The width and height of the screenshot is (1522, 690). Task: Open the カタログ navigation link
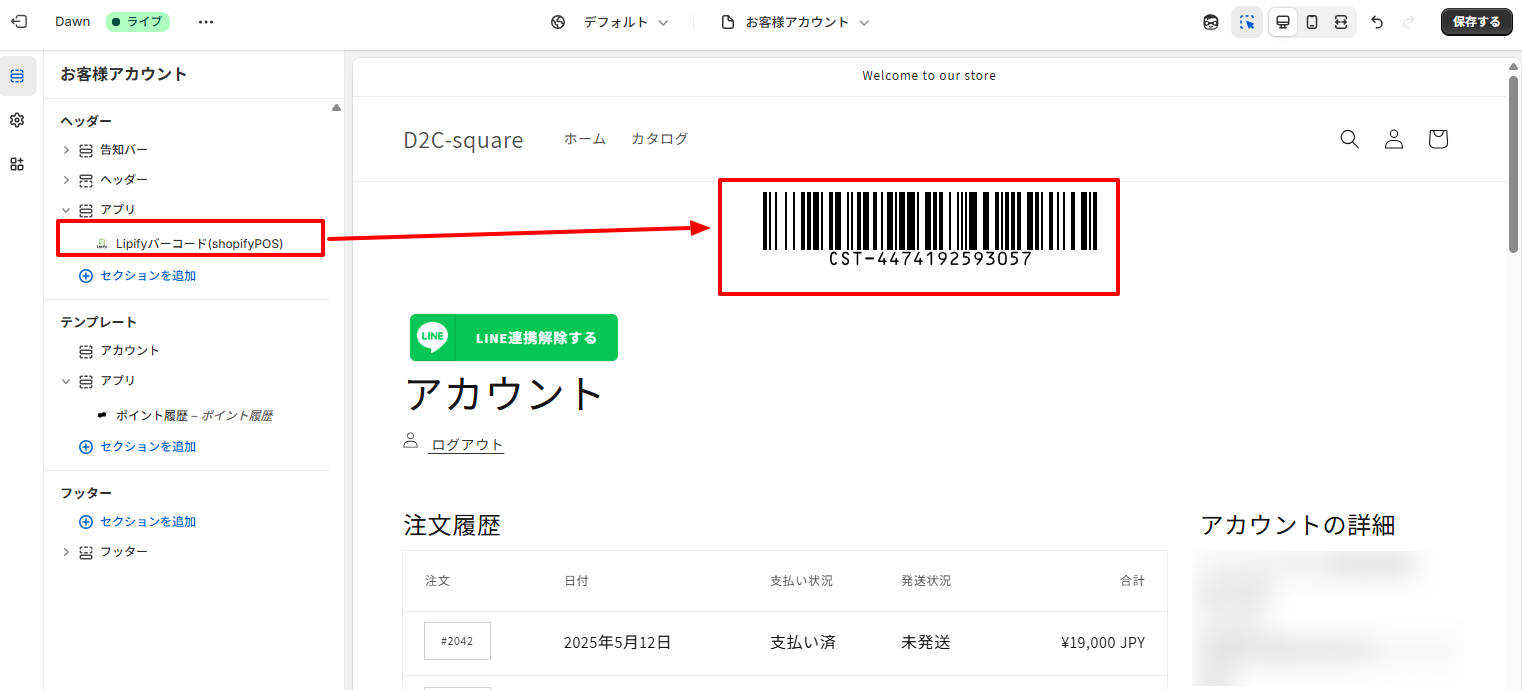[x=659, y=139]
